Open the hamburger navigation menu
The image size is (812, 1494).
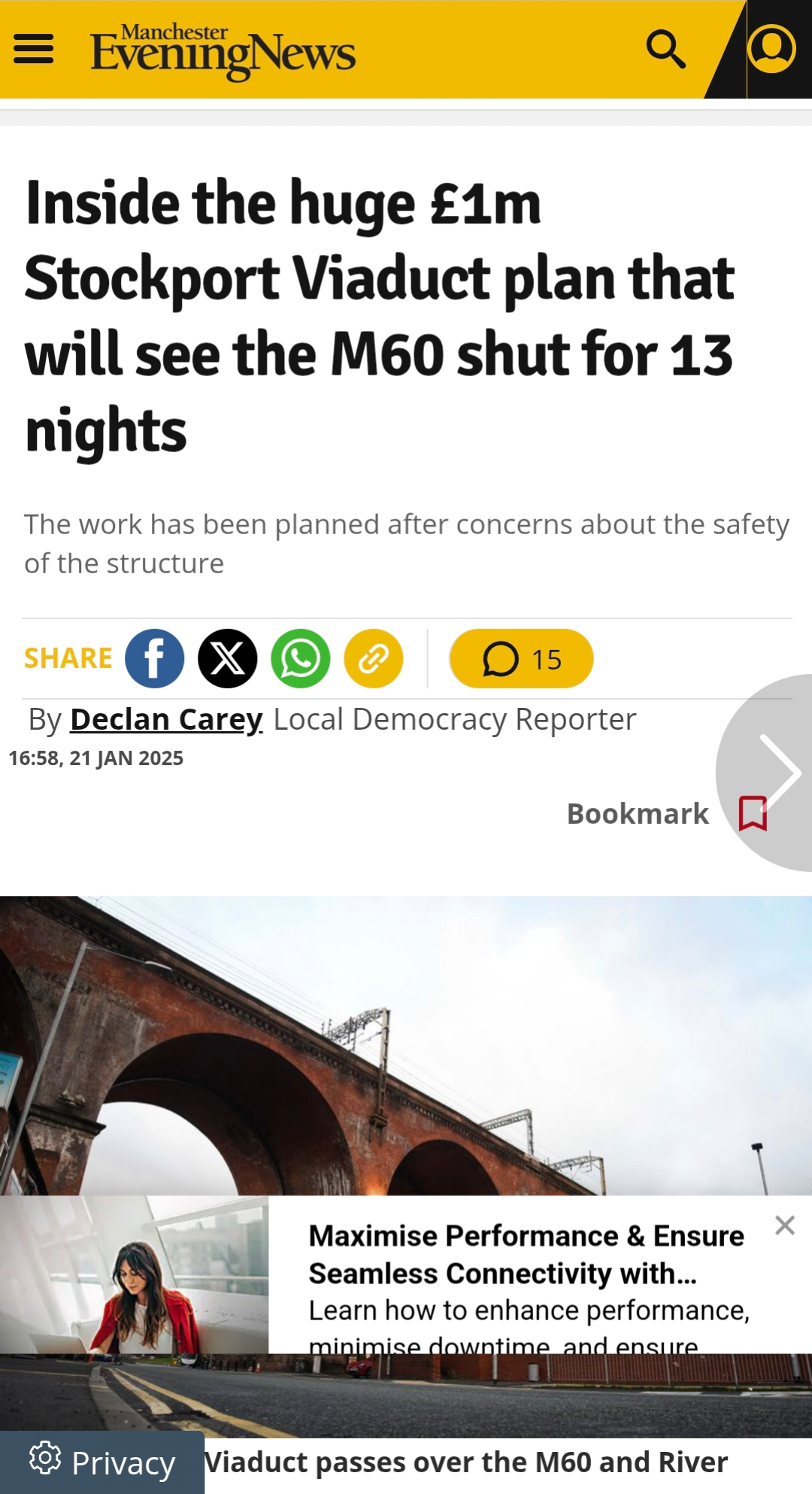click(34, 49)
